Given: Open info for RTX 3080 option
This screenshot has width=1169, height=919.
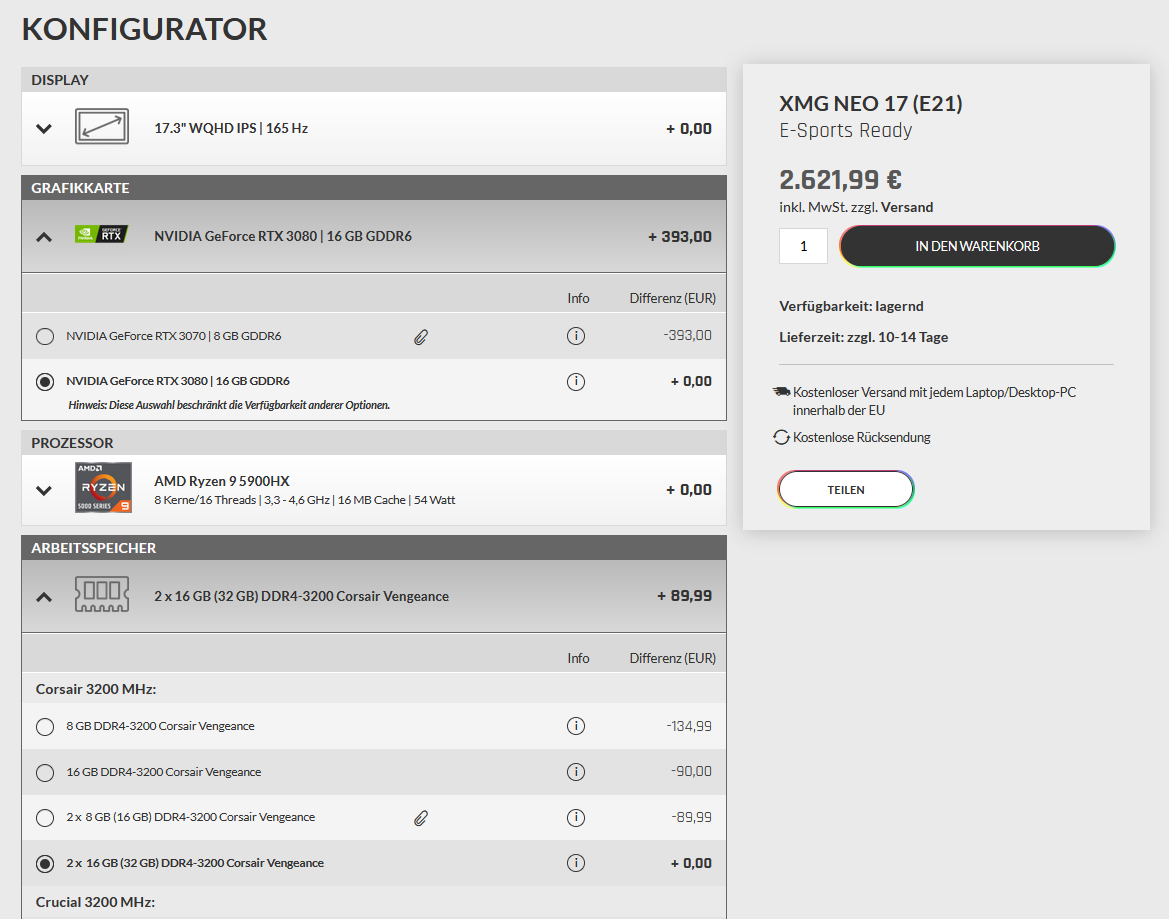Looking at the screenshot, I should (x=576, y=382).
